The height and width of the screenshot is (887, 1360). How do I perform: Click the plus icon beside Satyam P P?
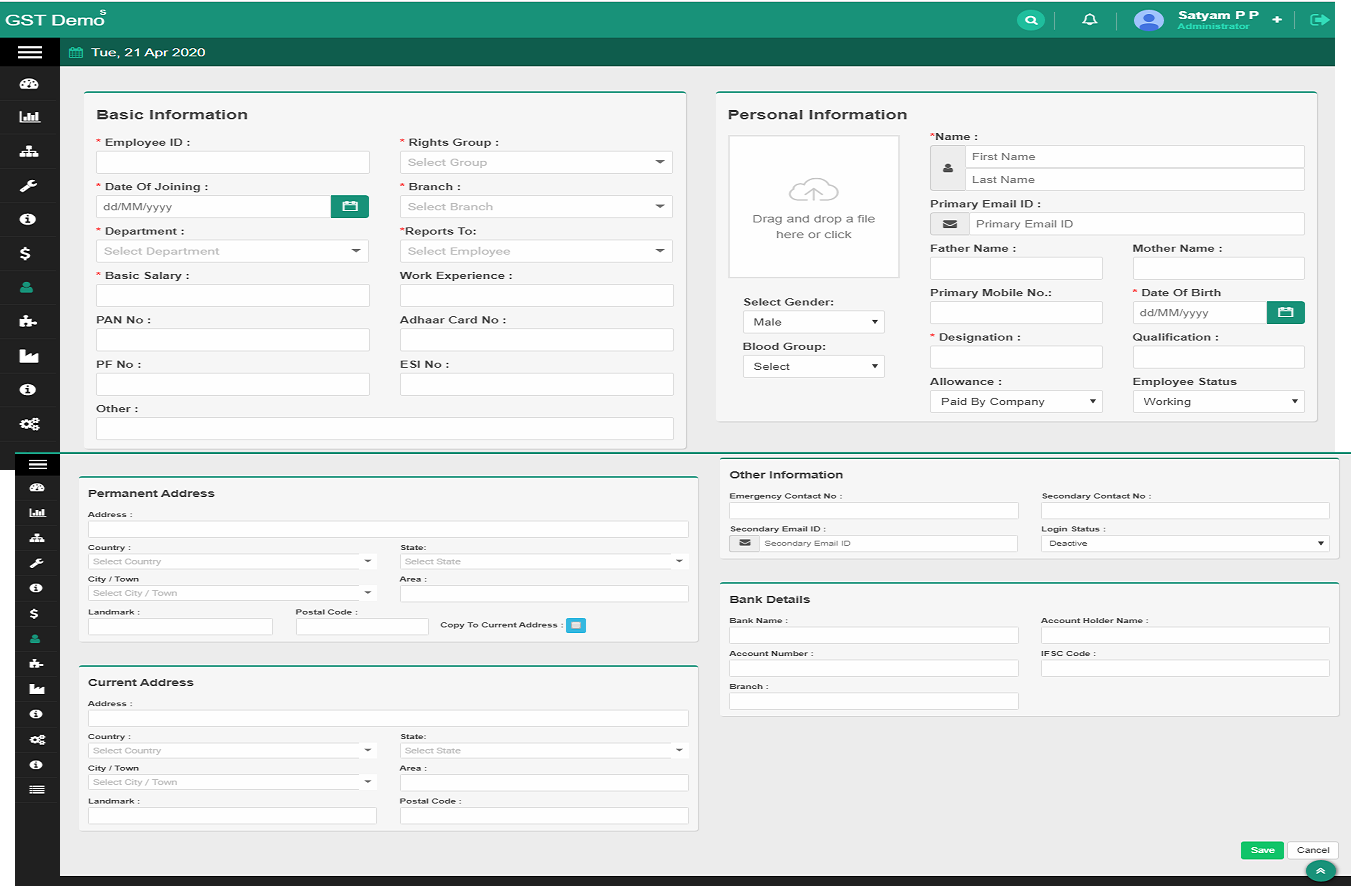tap(1277, 20)
